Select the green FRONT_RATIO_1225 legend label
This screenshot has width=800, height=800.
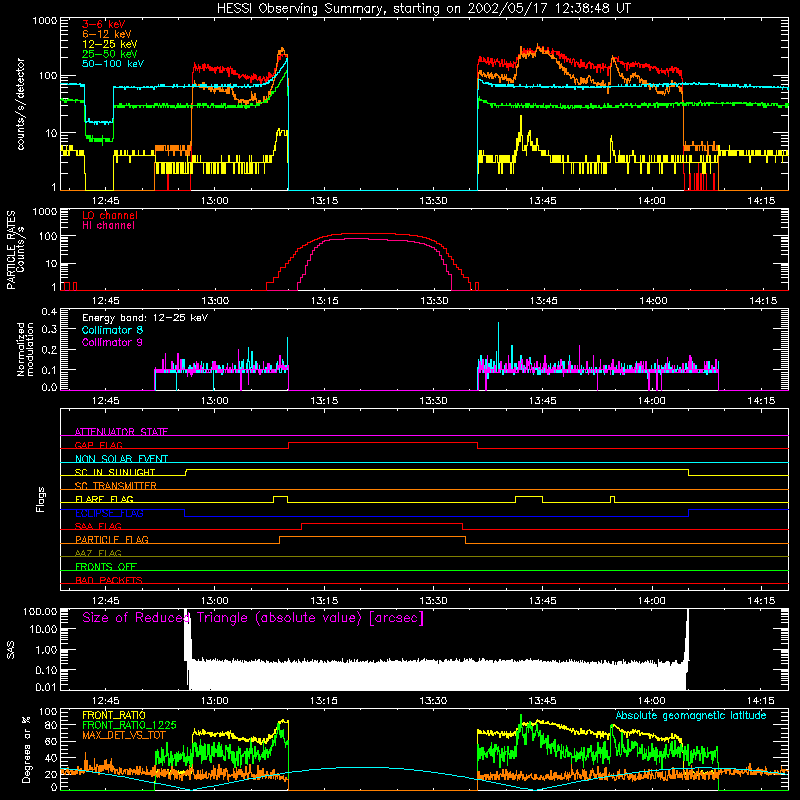click(129, 725)
